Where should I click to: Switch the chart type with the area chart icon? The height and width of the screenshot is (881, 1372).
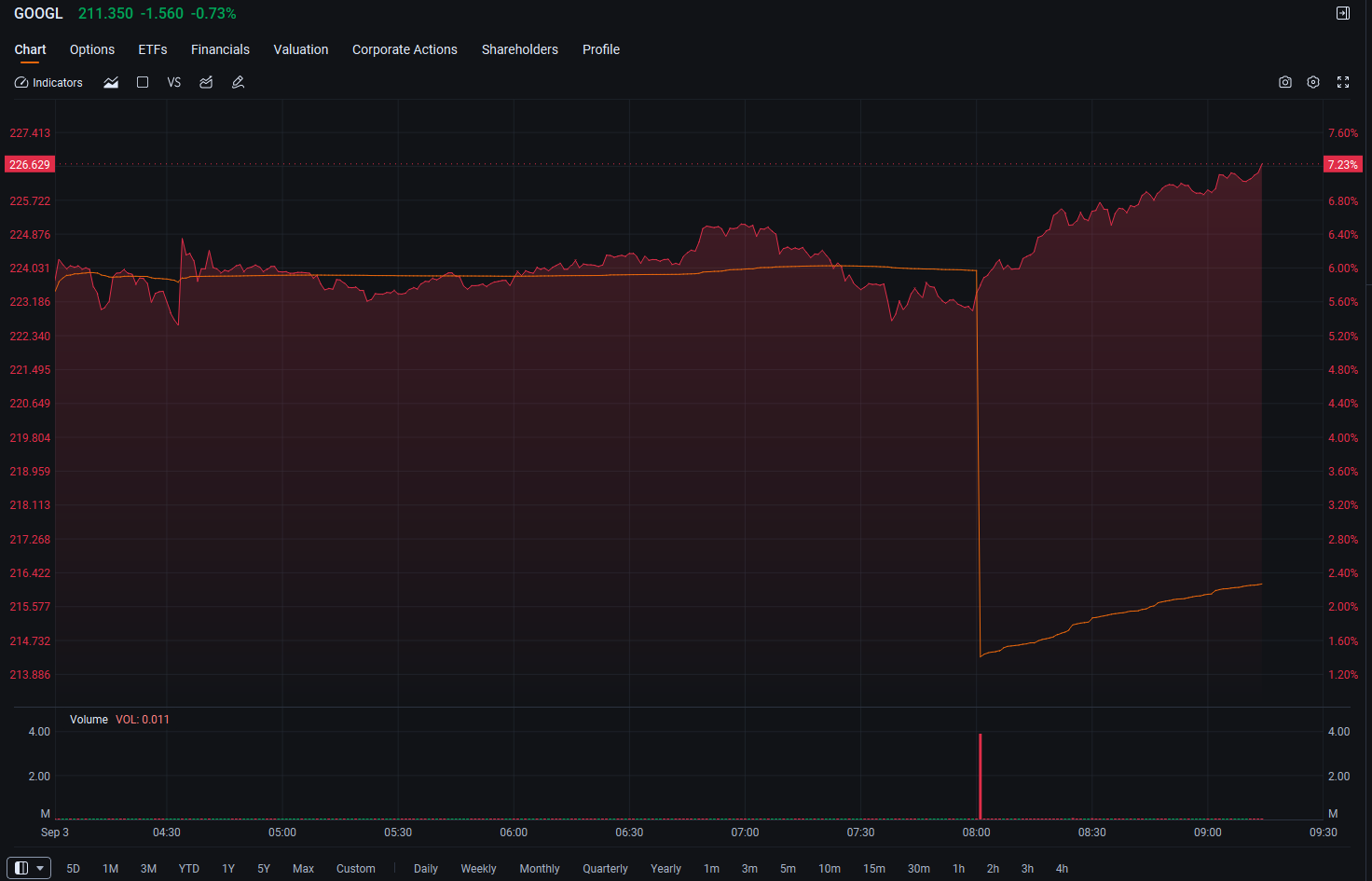[x=111, y=83]
